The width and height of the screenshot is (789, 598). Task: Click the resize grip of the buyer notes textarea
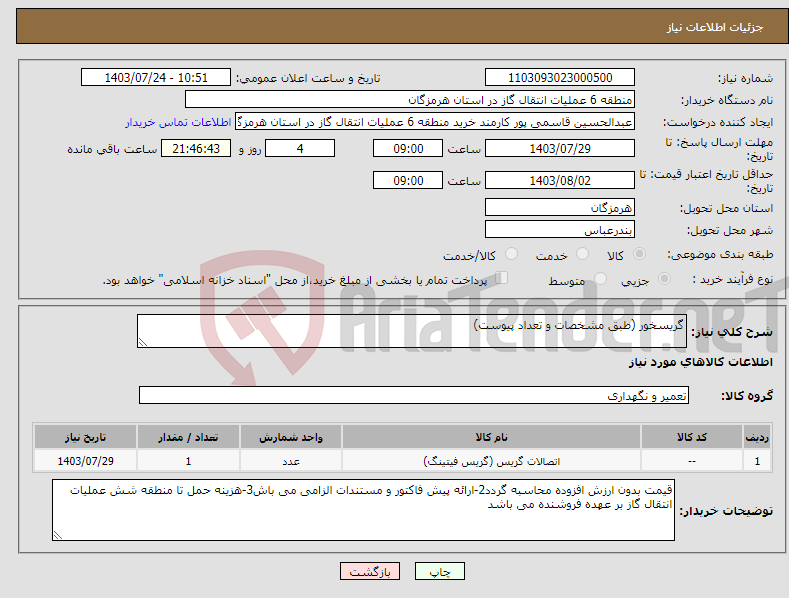point(58,535)
